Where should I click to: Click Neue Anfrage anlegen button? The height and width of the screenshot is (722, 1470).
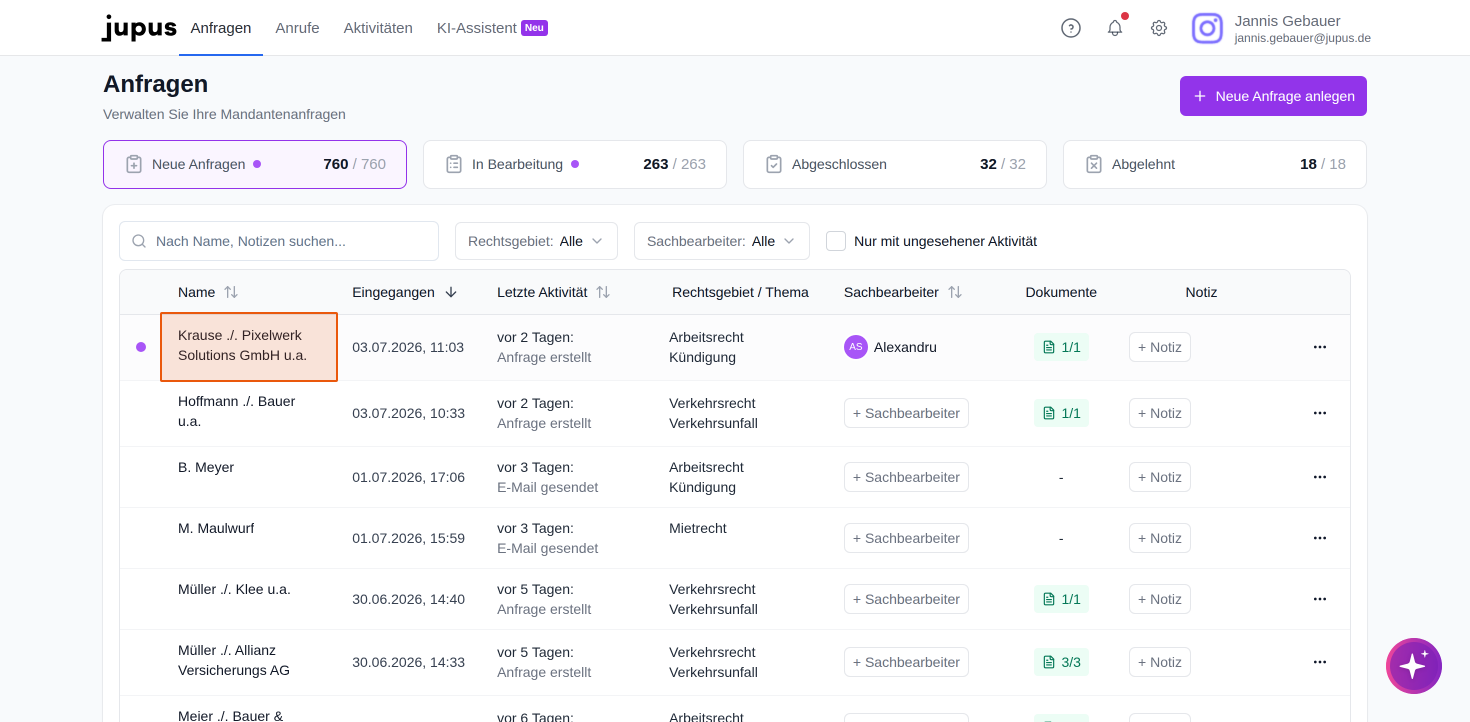tap(1273, 96)
